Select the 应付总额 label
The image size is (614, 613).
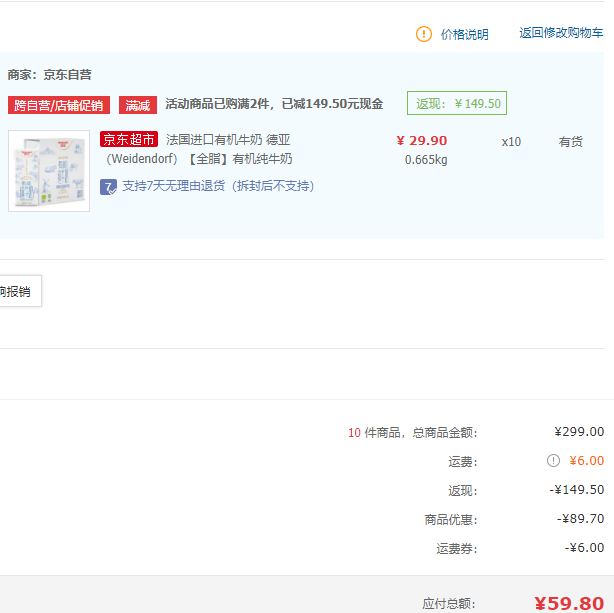click(x=449, y=604)
